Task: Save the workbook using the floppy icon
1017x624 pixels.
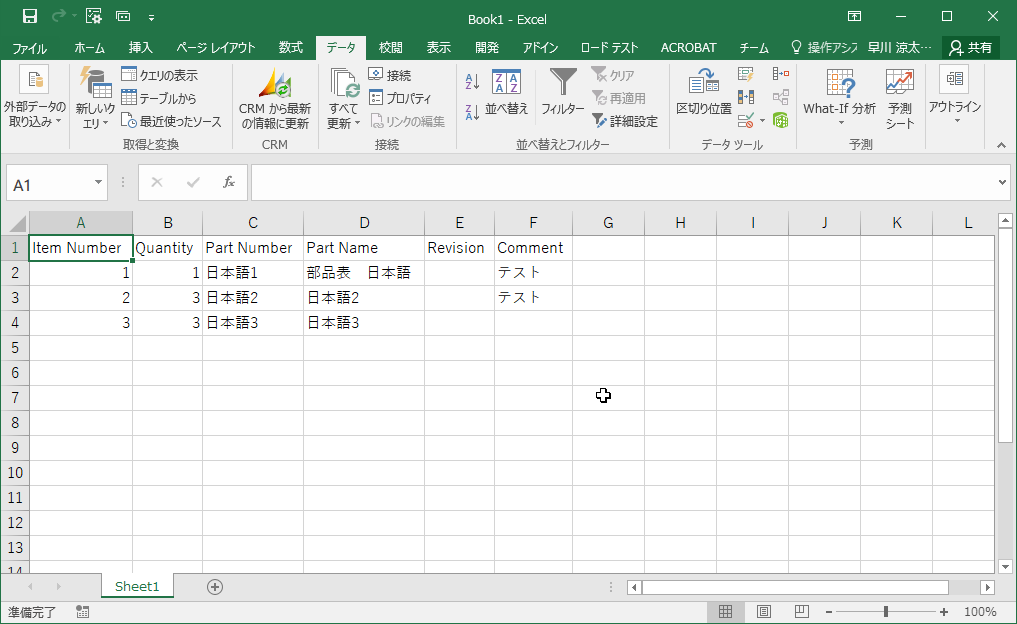Action: pos(30,17)
